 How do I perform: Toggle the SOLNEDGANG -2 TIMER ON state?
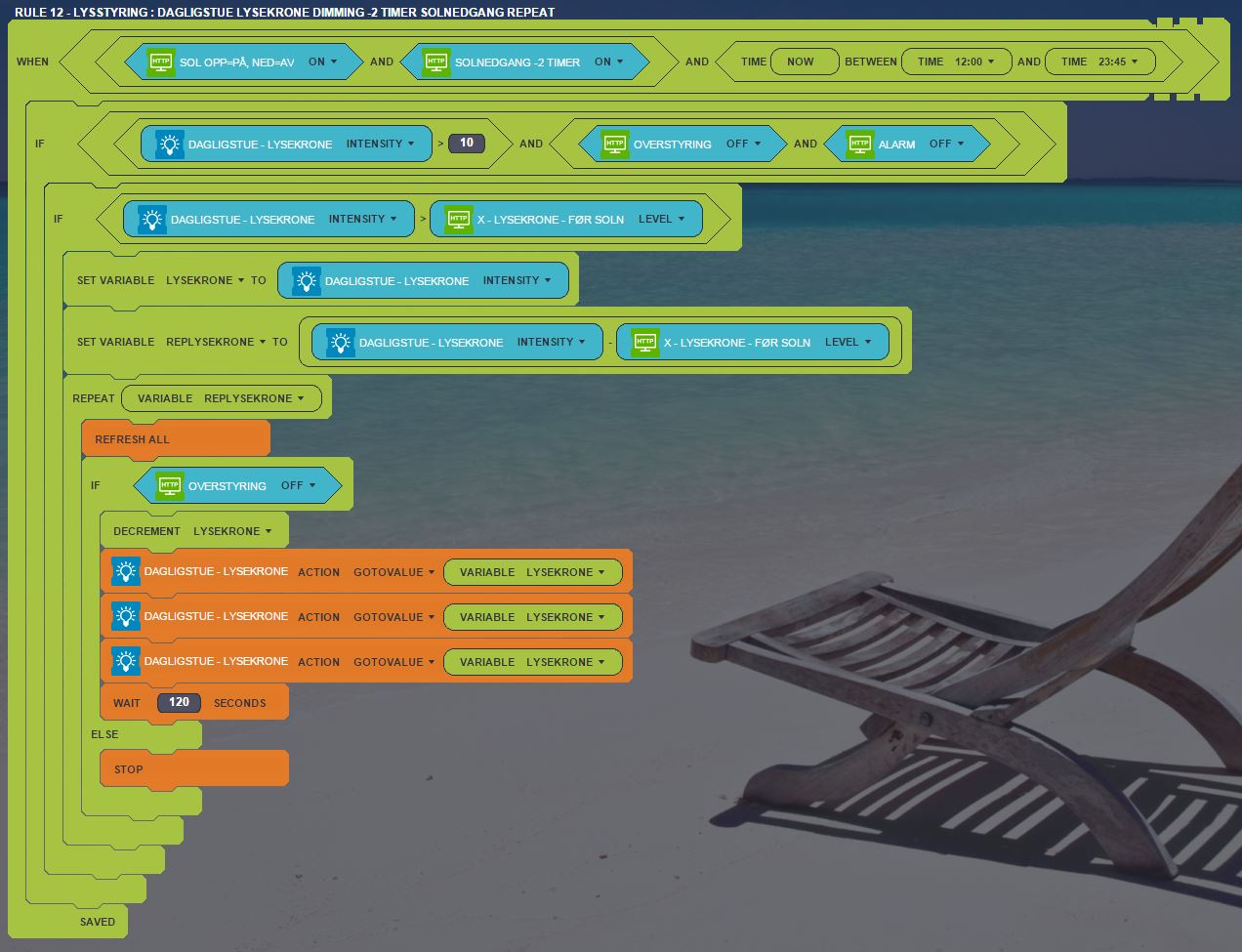608,62
